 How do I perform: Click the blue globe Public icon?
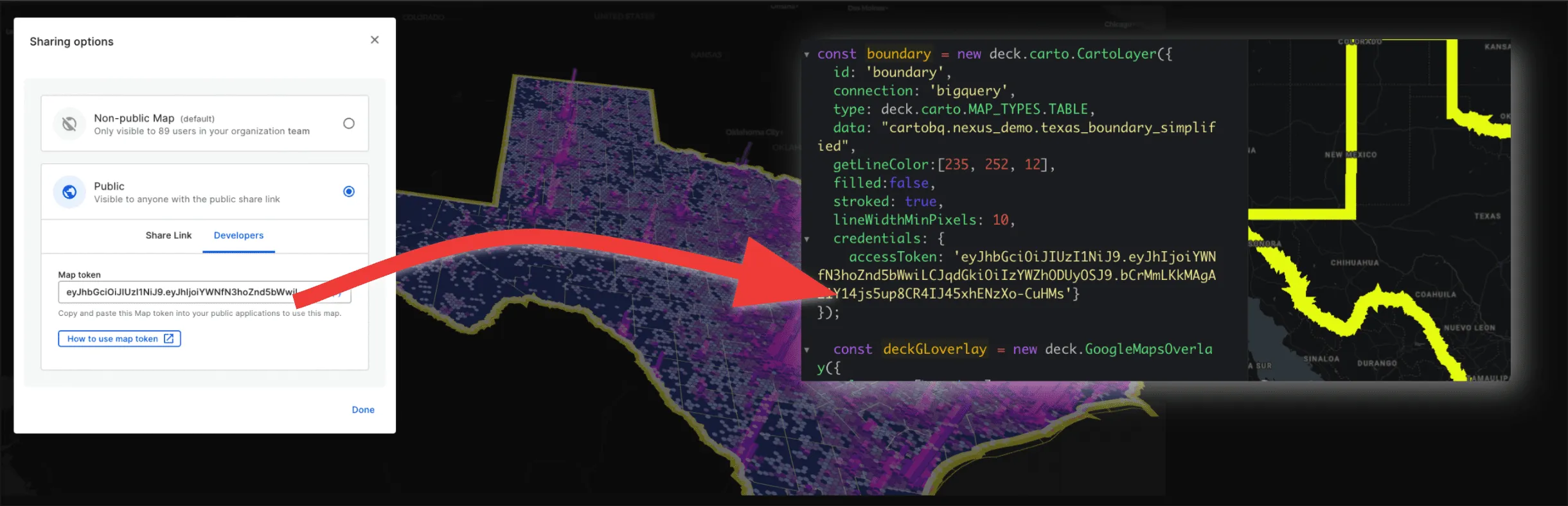point(69,191)
